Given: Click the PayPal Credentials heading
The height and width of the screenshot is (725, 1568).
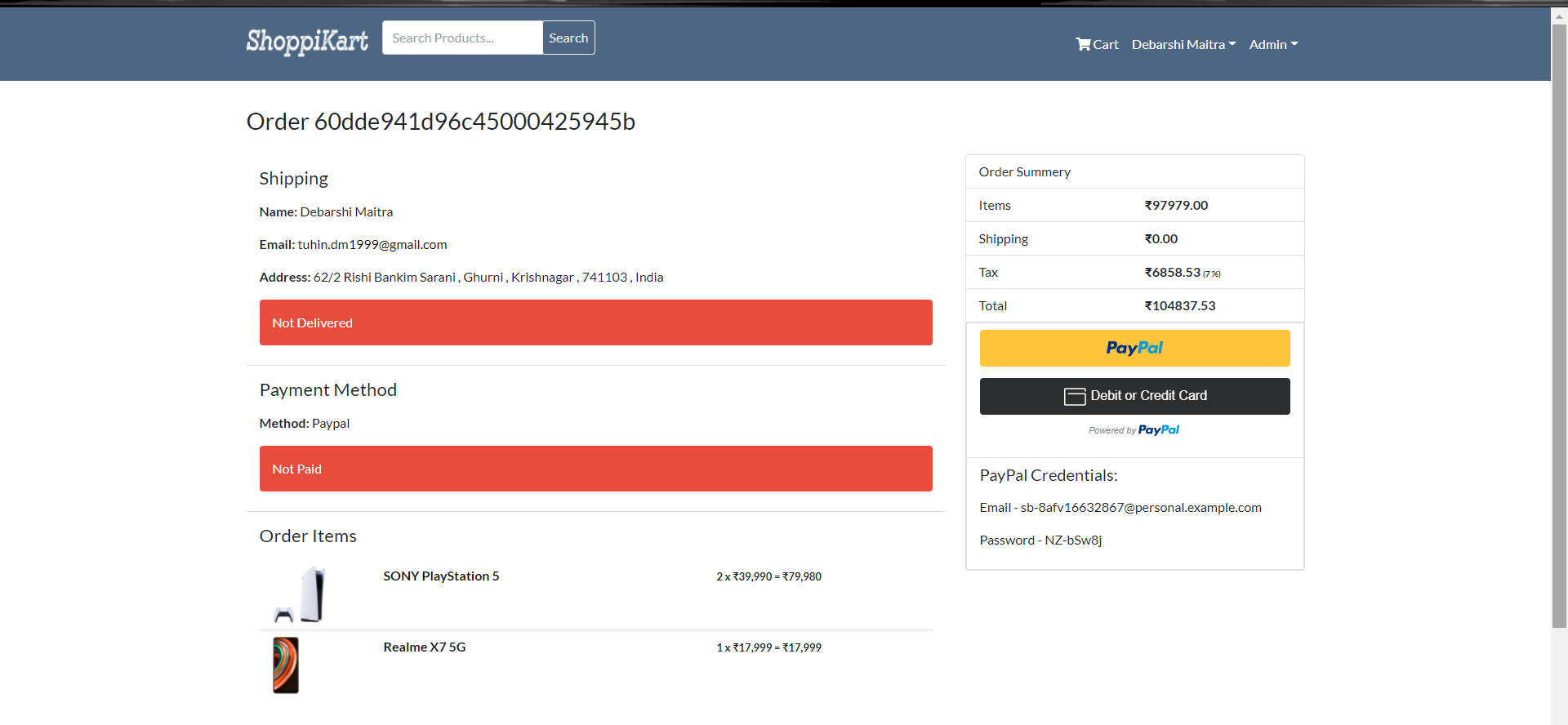Looking at the screenshot, I should coord(1049,475).
